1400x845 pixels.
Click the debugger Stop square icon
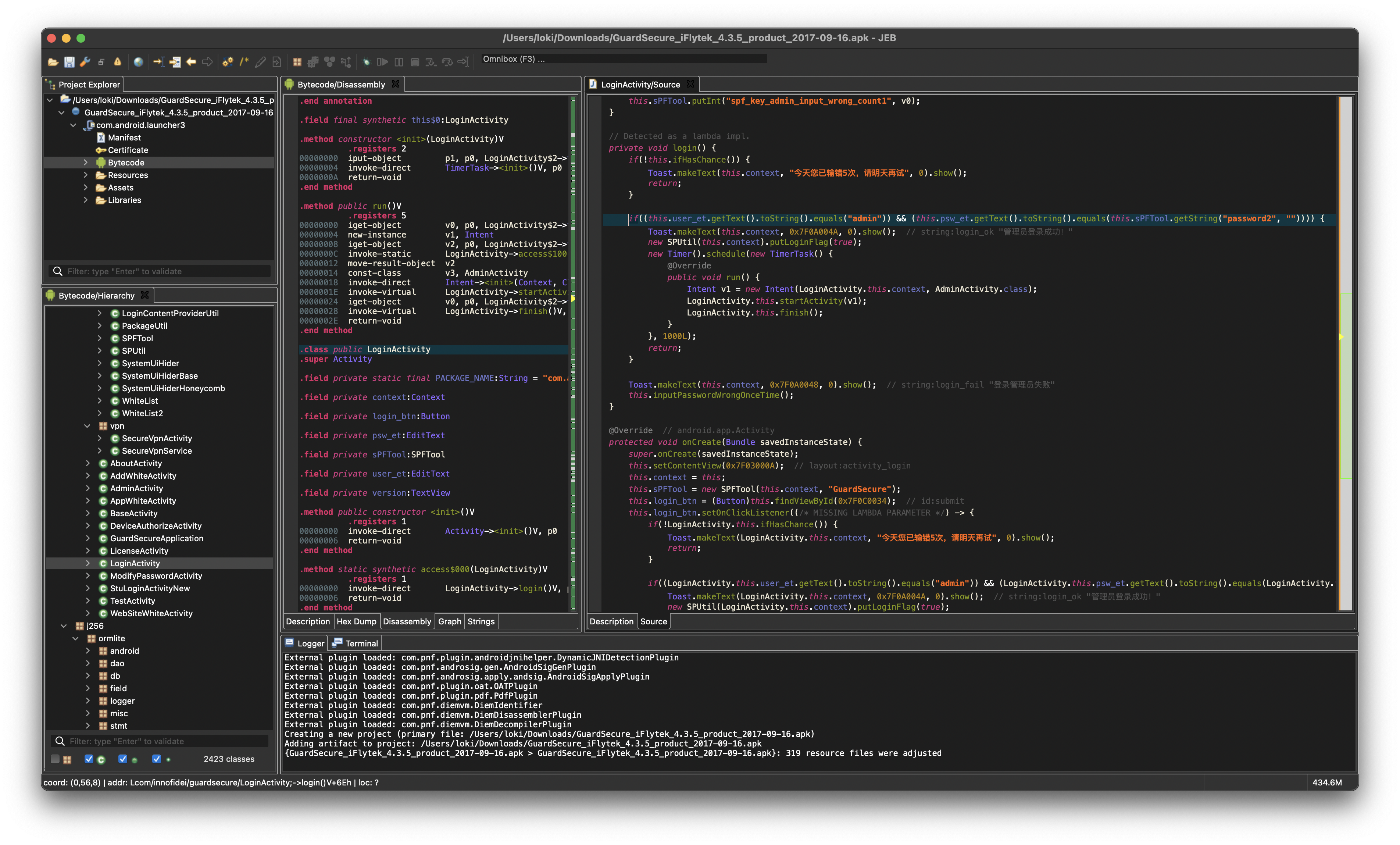(x=415, y=62)
